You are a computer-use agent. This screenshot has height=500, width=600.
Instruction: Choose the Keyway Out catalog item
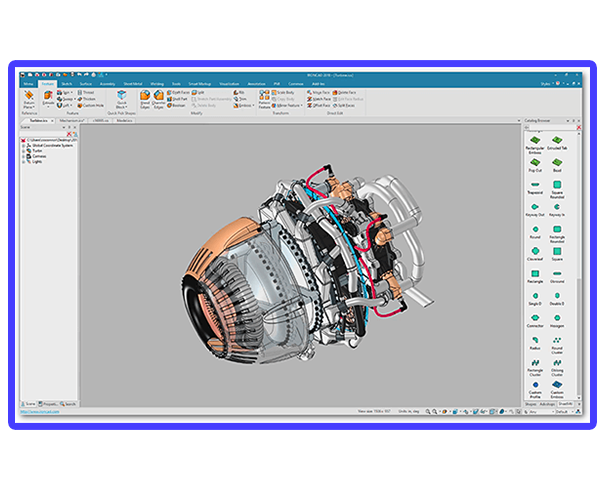point(535,207)
